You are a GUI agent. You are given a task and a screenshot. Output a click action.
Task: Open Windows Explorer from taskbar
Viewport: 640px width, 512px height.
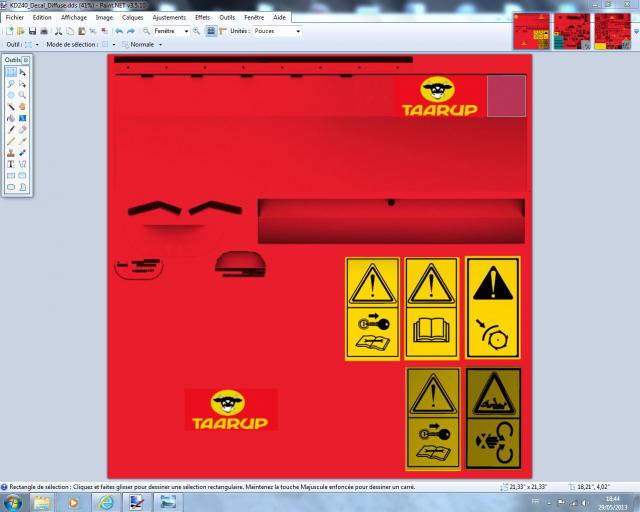point(42,503)
